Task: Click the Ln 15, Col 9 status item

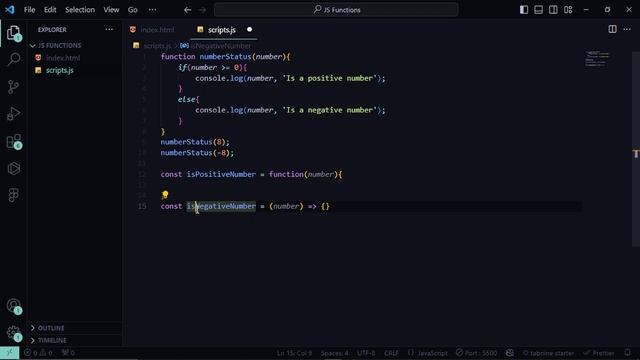Action: click(x=294, y=353)
